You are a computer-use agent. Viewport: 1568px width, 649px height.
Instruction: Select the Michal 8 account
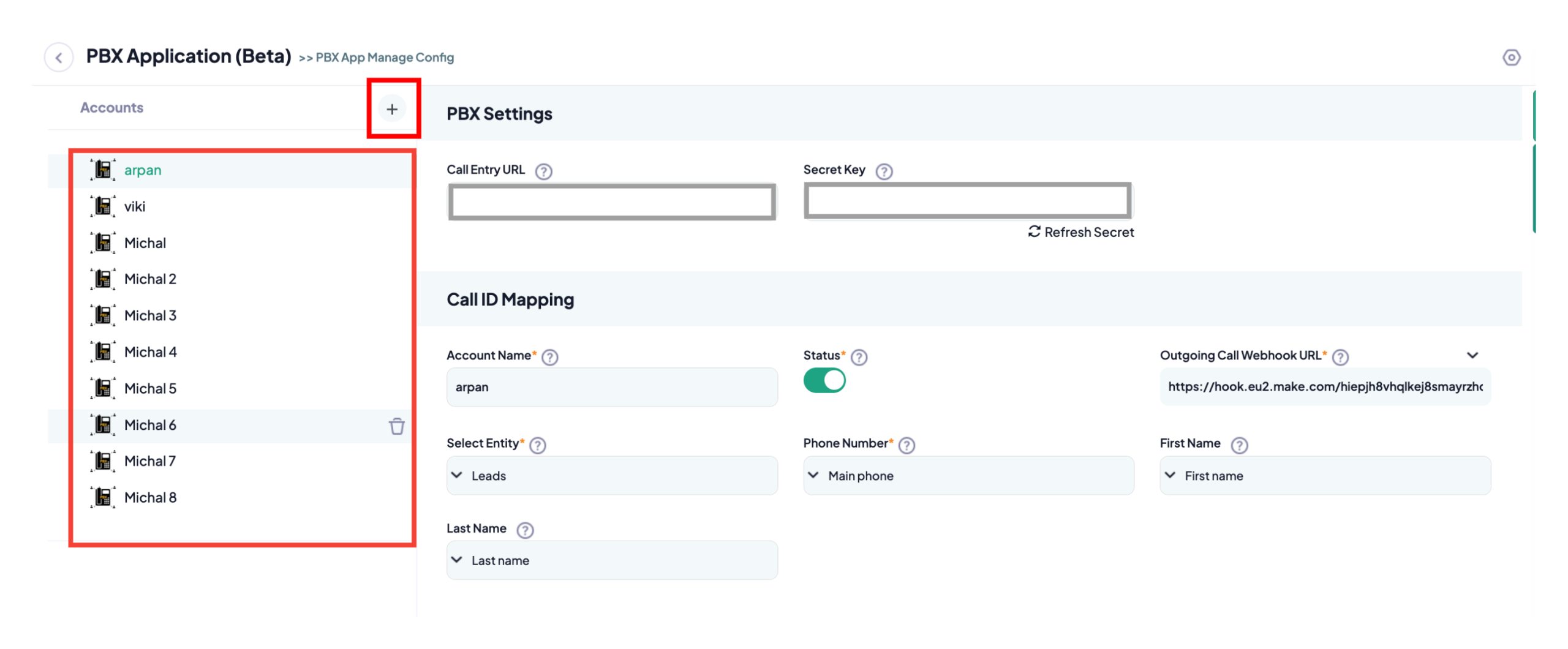click(x=232, y=497)
